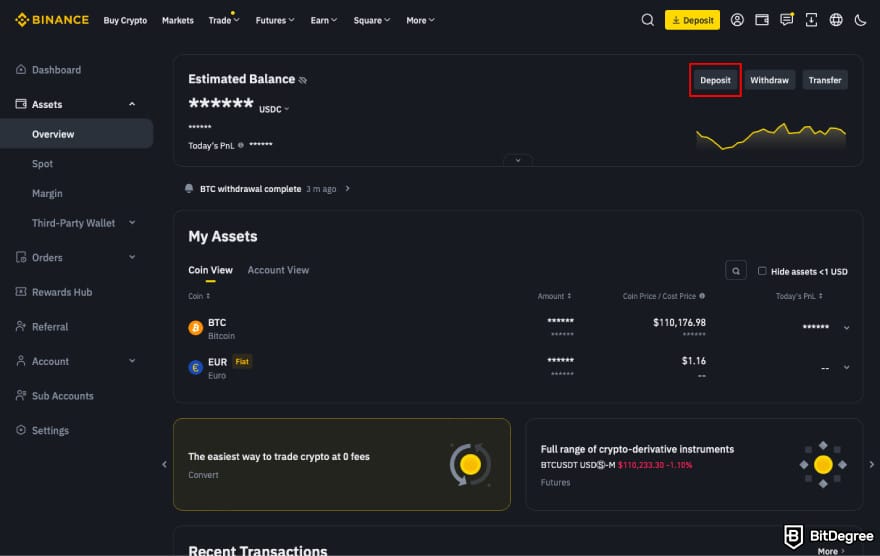This screenshot has width=880, height=556.
Task: Select Overview under Assets
Action: pyautogui.click(x=76, y=134)
